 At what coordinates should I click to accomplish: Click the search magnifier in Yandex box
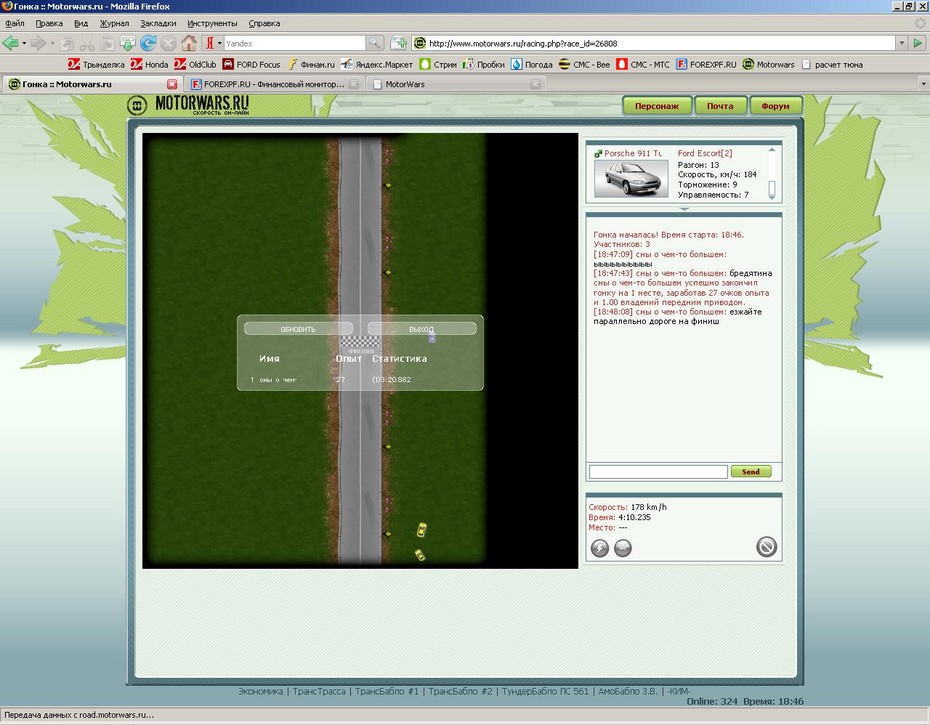[x=374, y=43]
